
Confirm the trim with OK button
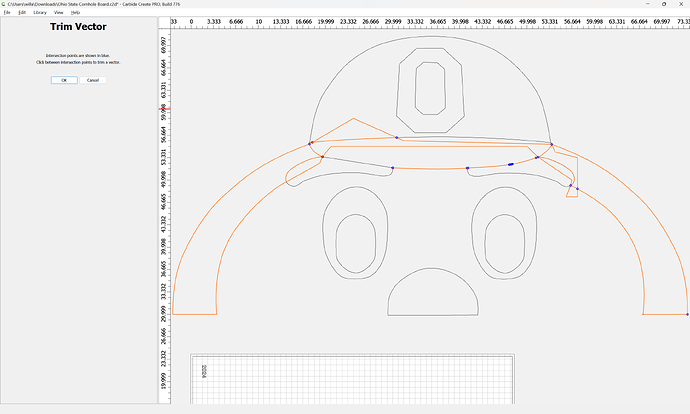tap(64, 80)
